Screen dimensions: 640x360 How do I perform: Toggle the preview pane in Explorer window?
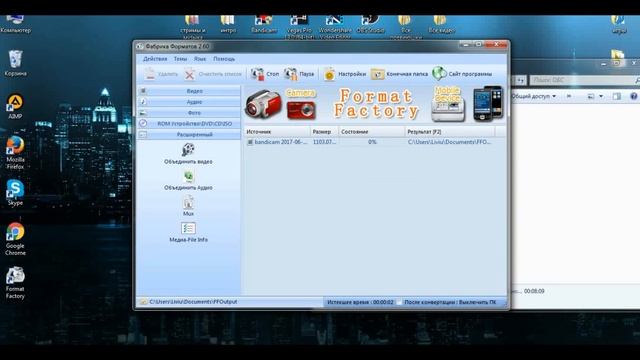point(617,96)
